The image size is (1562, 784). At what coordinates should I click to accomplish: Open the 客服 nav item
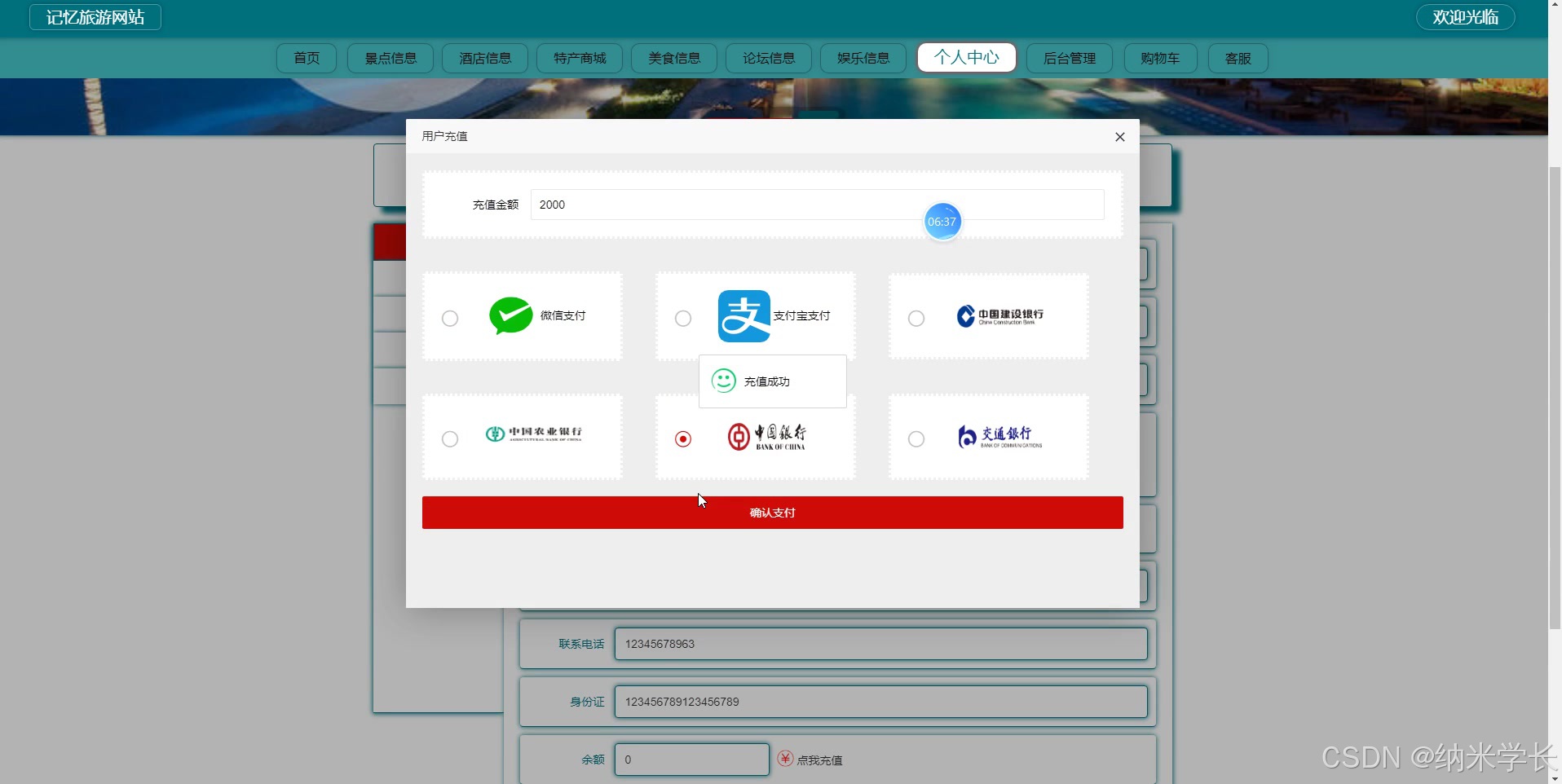coord(1238,58)
